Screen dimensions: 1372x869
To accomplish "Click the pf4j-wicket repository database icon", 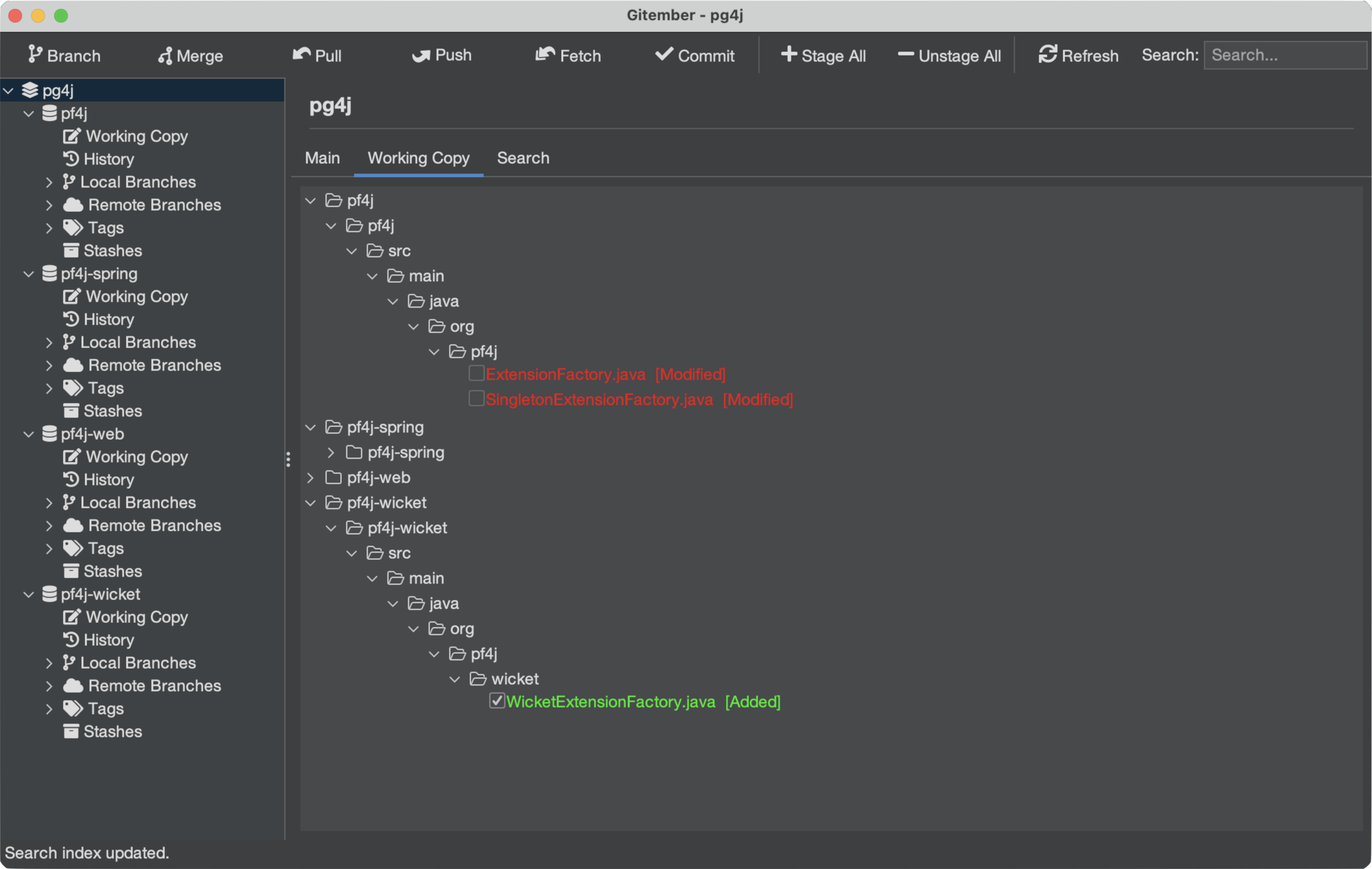I will coord(50,594).
